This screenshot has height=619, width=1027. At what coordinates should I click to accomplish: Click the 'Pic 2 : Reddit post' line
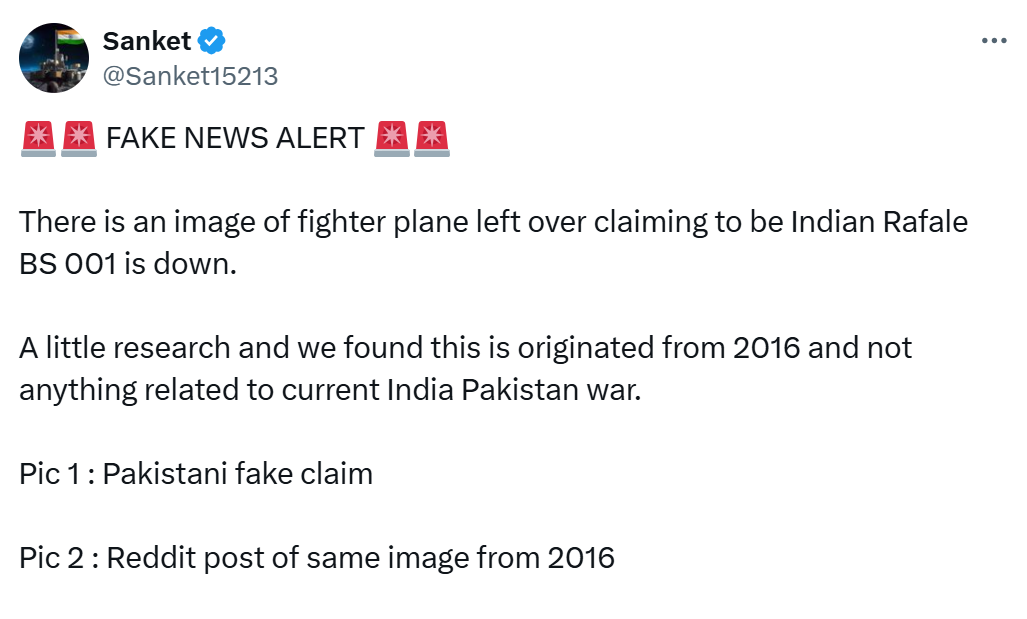[316, 557]
